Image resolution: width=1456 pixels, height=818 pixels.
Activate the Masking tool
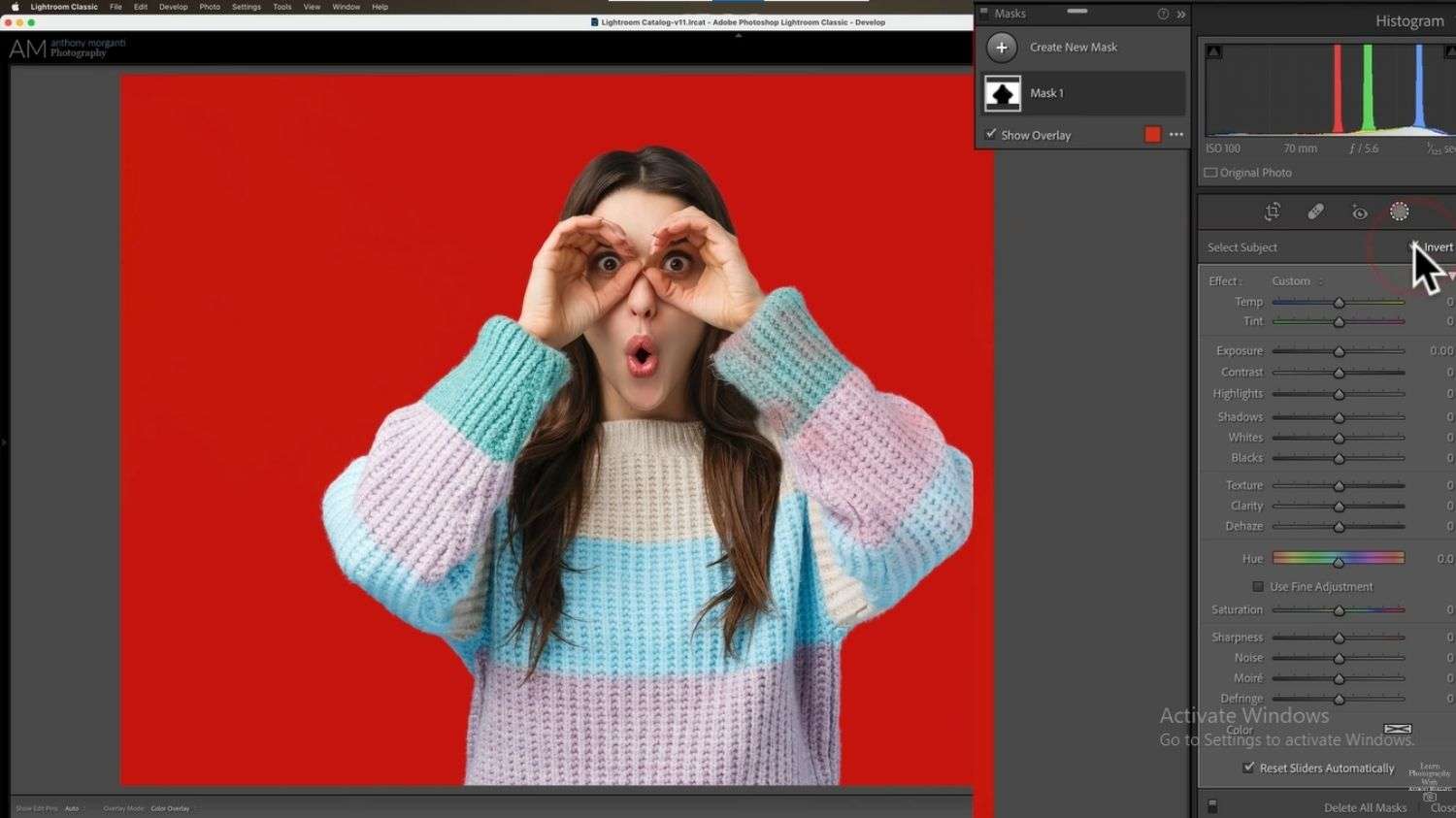coord(1399,212)
